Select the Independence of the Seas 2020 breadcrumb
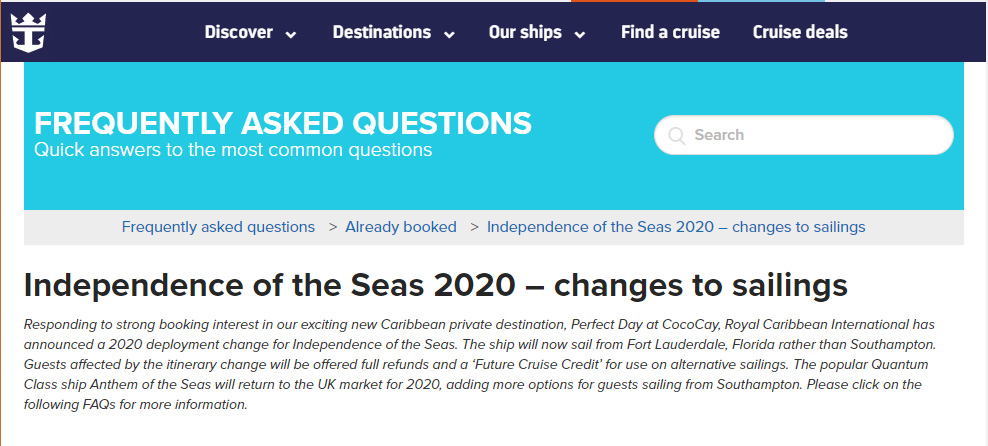Viewport: 988px width, 446px height. 676,227
